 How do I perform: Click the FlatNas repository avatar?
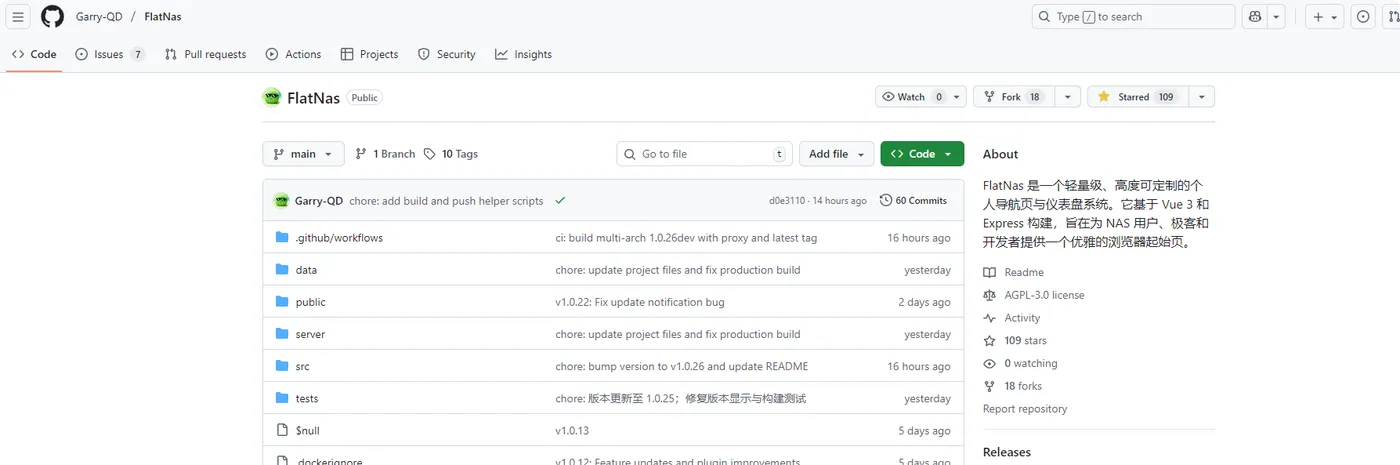point(272,97)
